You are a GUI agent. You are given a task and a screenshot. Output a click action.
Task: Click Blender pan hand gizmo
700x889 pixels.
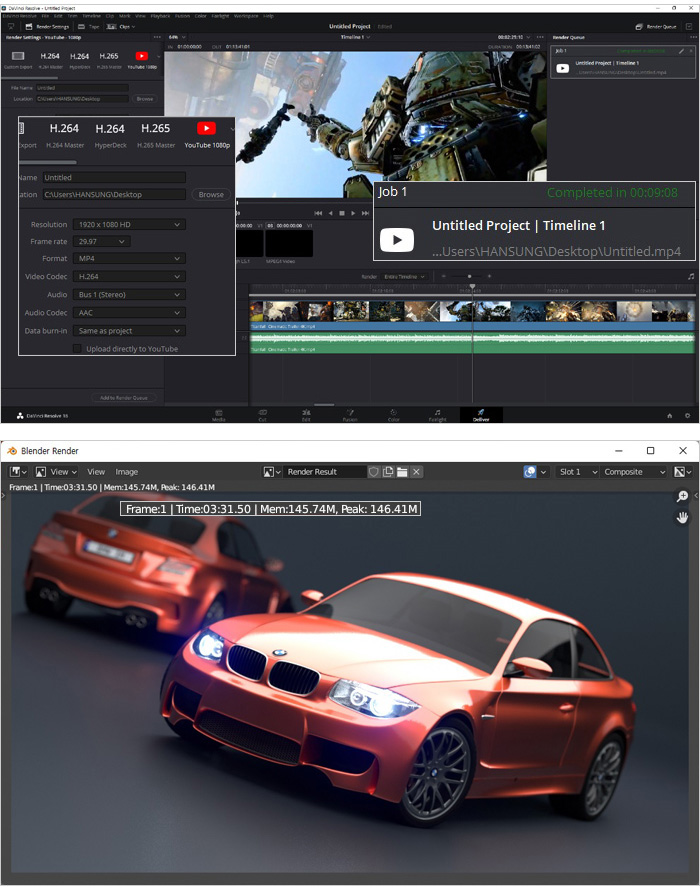(682, 517)
